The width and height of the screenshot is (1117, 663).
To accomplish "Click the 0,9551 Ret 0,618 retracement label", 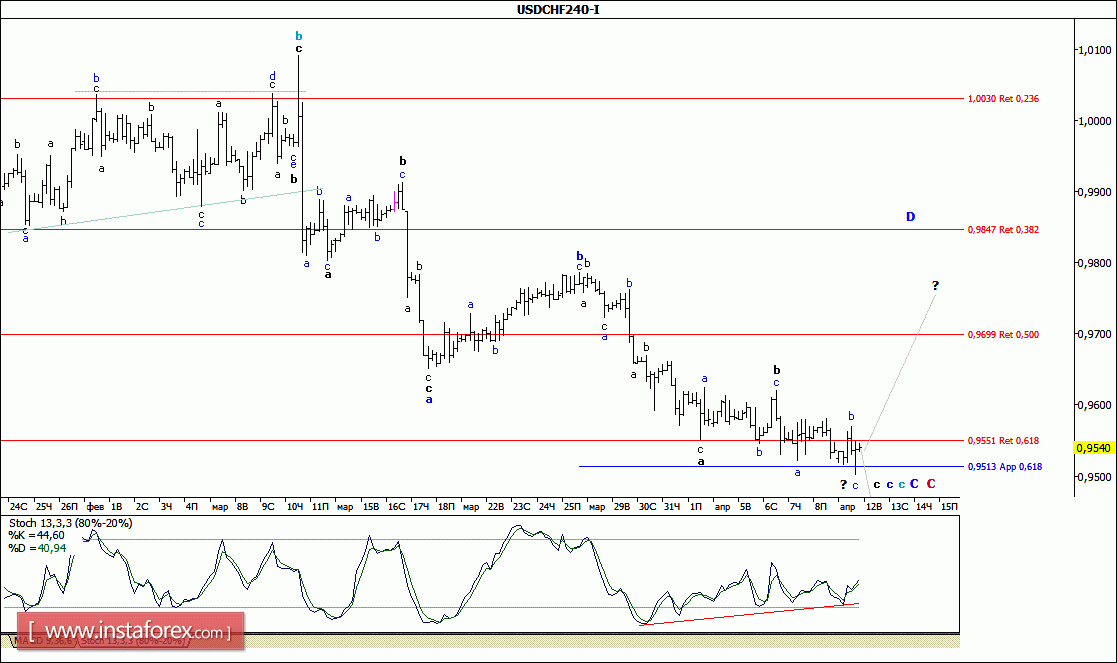I will point(1003,441).
